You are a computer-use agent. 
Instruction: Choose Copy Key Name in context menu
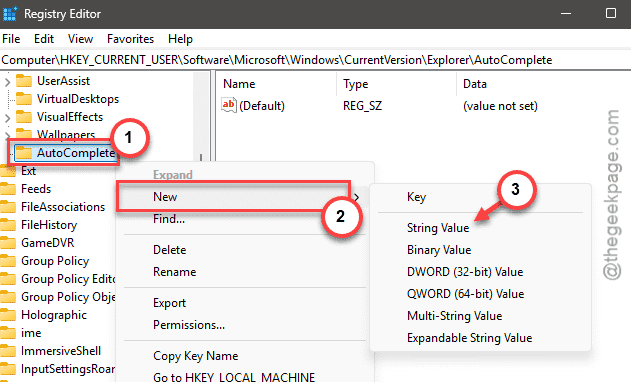pos(196,356)
